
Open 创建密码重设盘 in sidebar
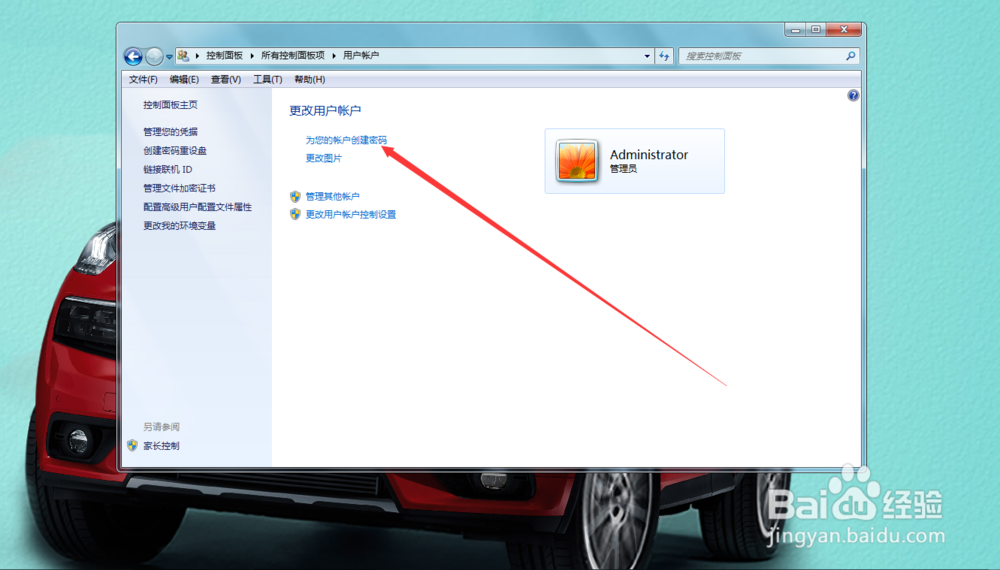(175, 151)
